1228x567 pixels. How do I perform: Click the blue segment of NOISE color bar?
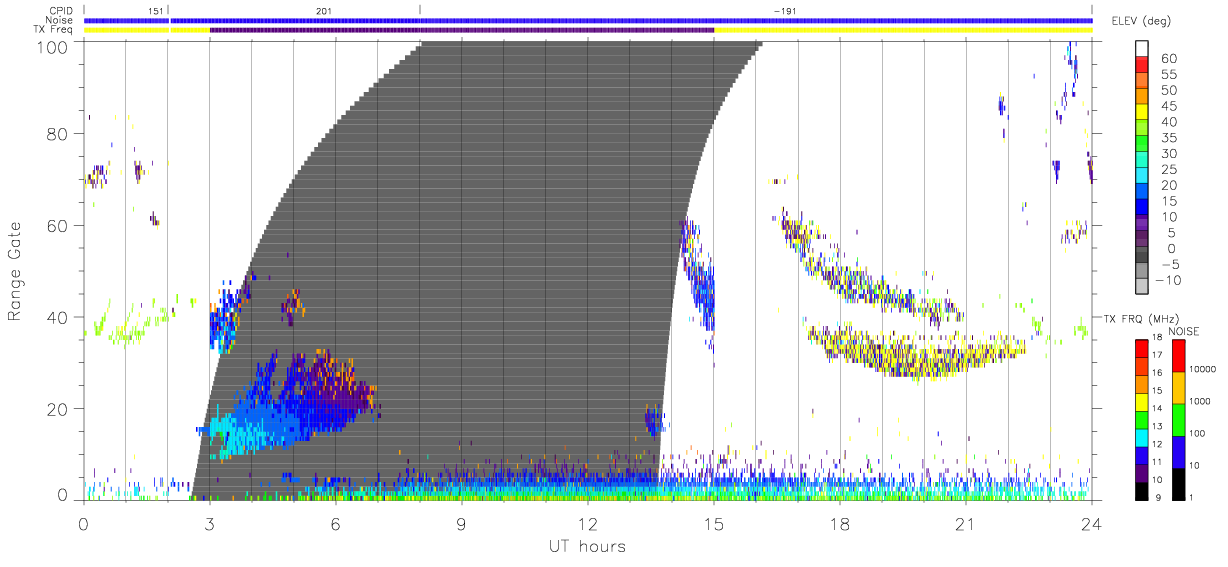(1177, 450)
